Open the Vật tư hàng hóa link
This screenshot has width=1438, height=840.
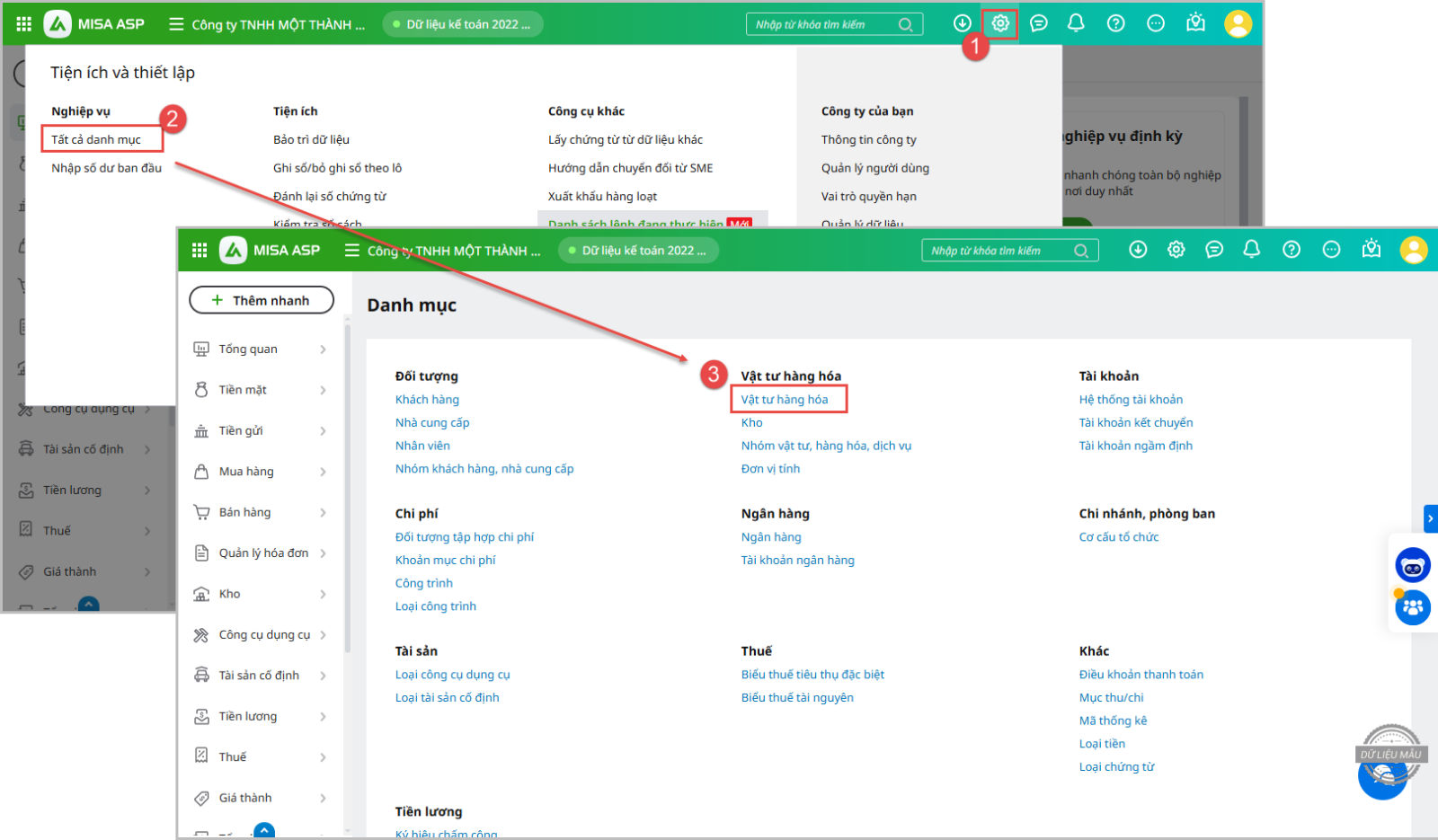785,399
